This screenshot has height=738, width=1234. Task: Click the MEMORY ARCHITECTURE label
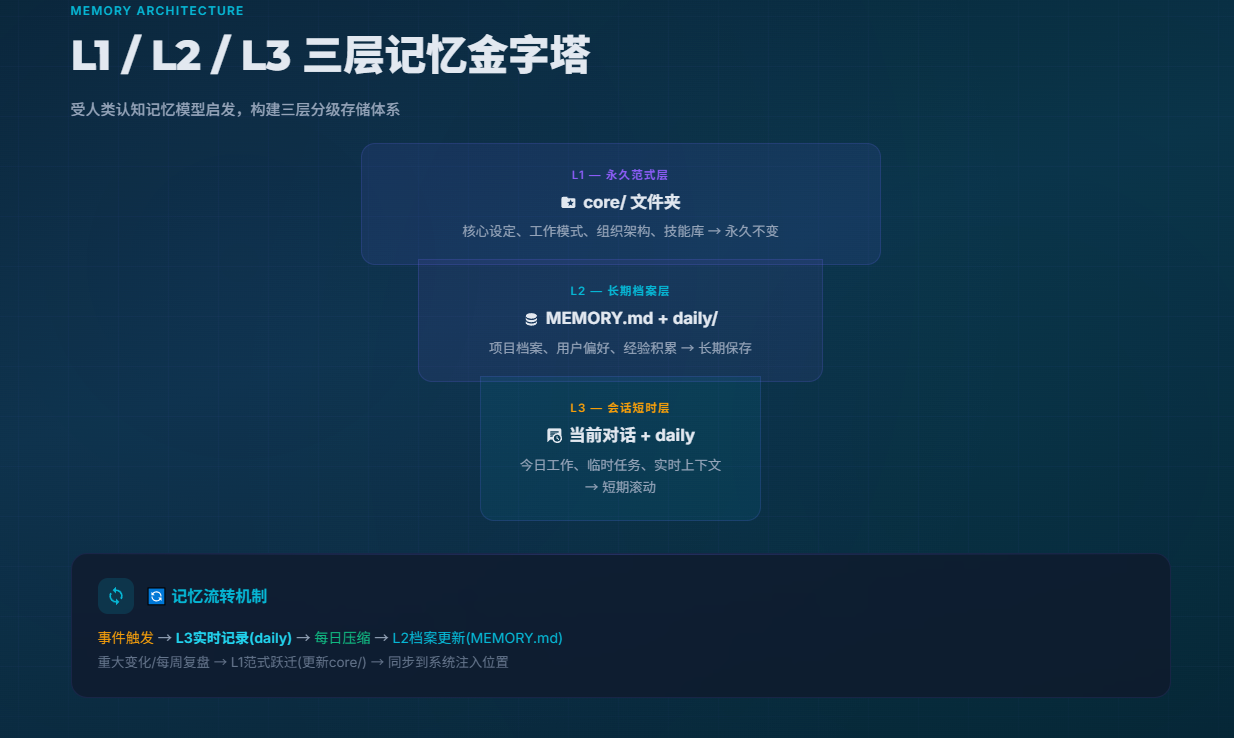[x=157, y=11]
